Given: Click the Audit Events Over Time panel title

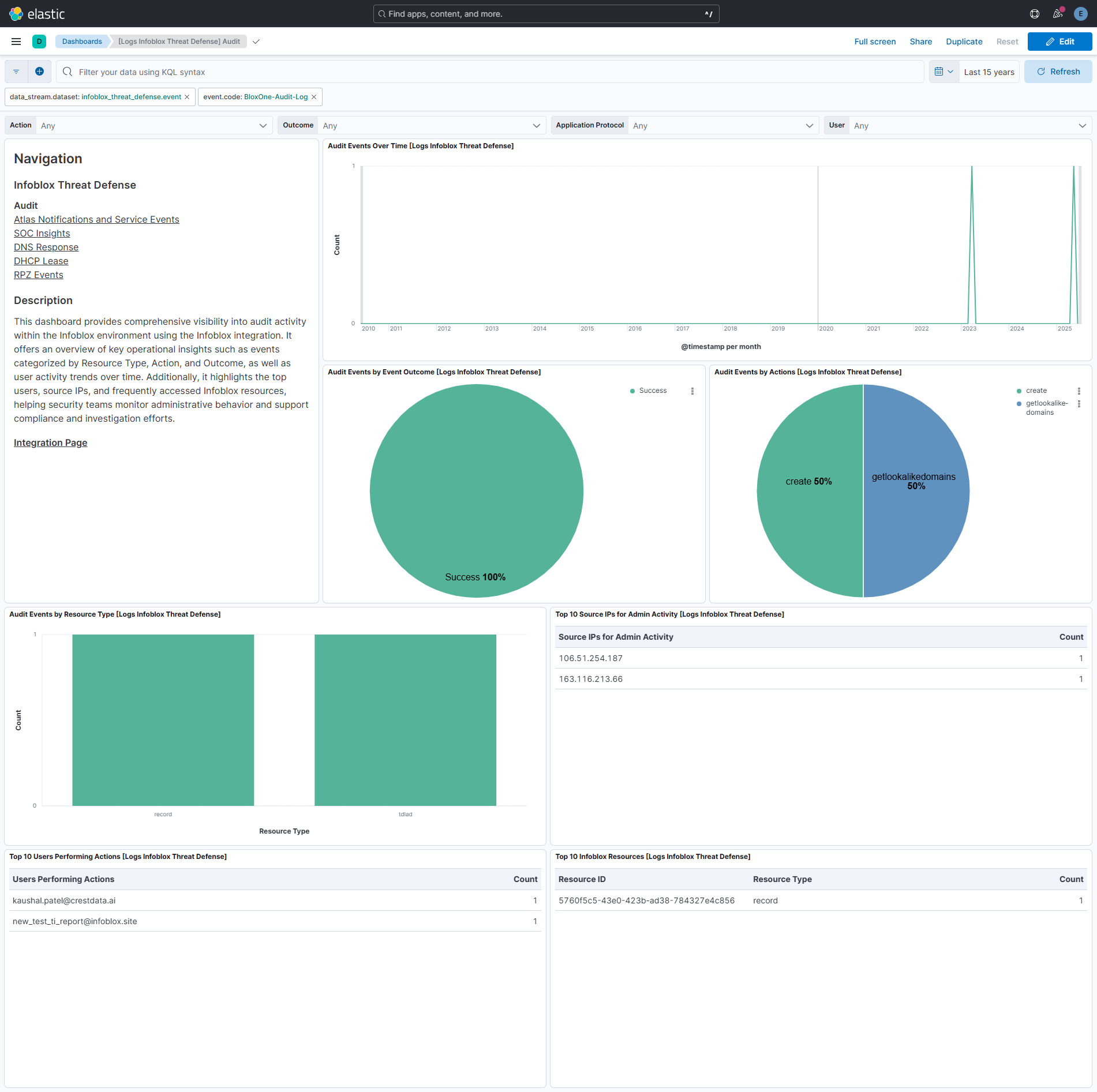Looking at the screenshot, I should coord(421,146).
